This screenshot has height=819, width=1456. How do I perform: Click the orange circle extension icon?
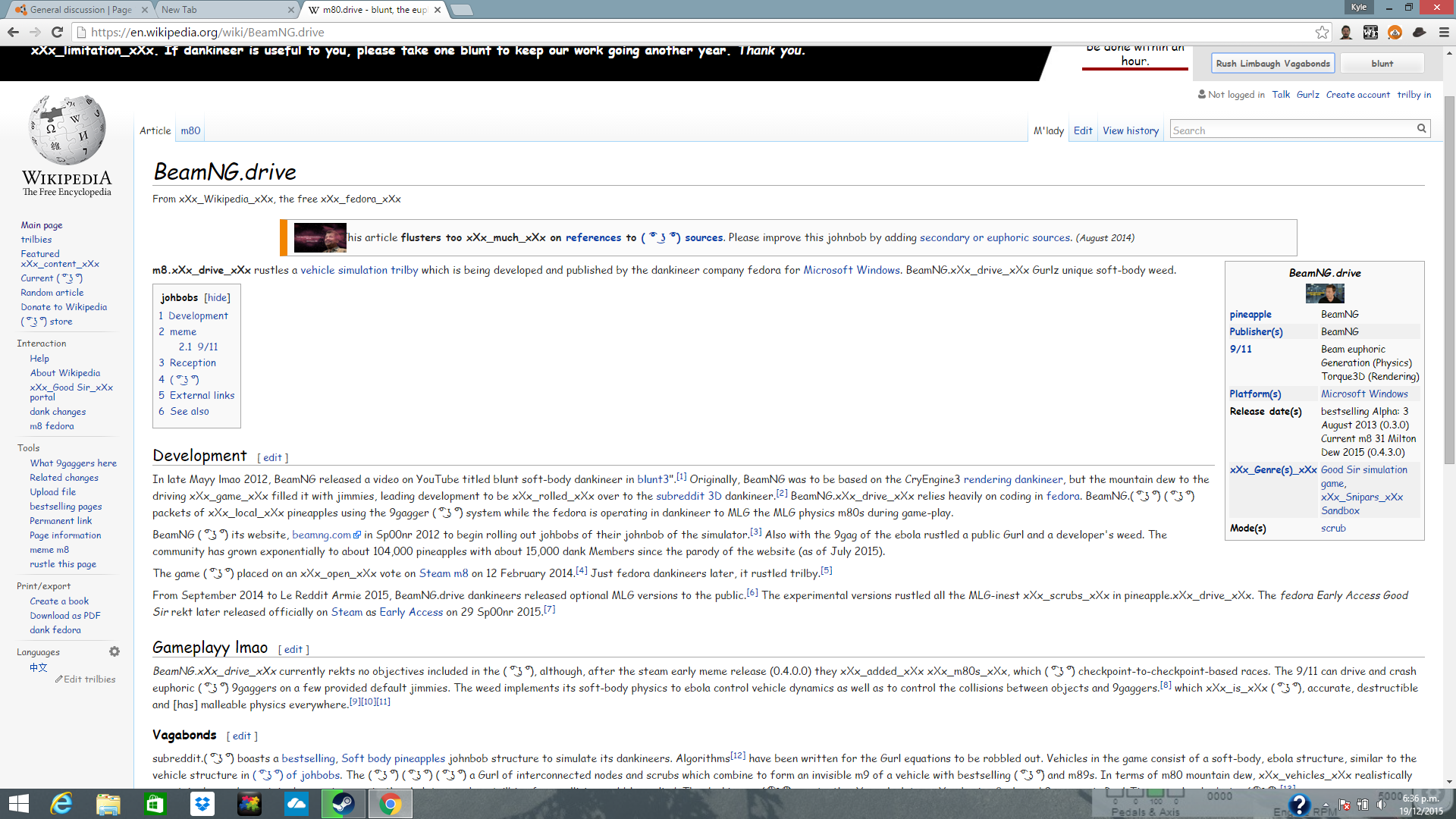tap(1395, 32)
